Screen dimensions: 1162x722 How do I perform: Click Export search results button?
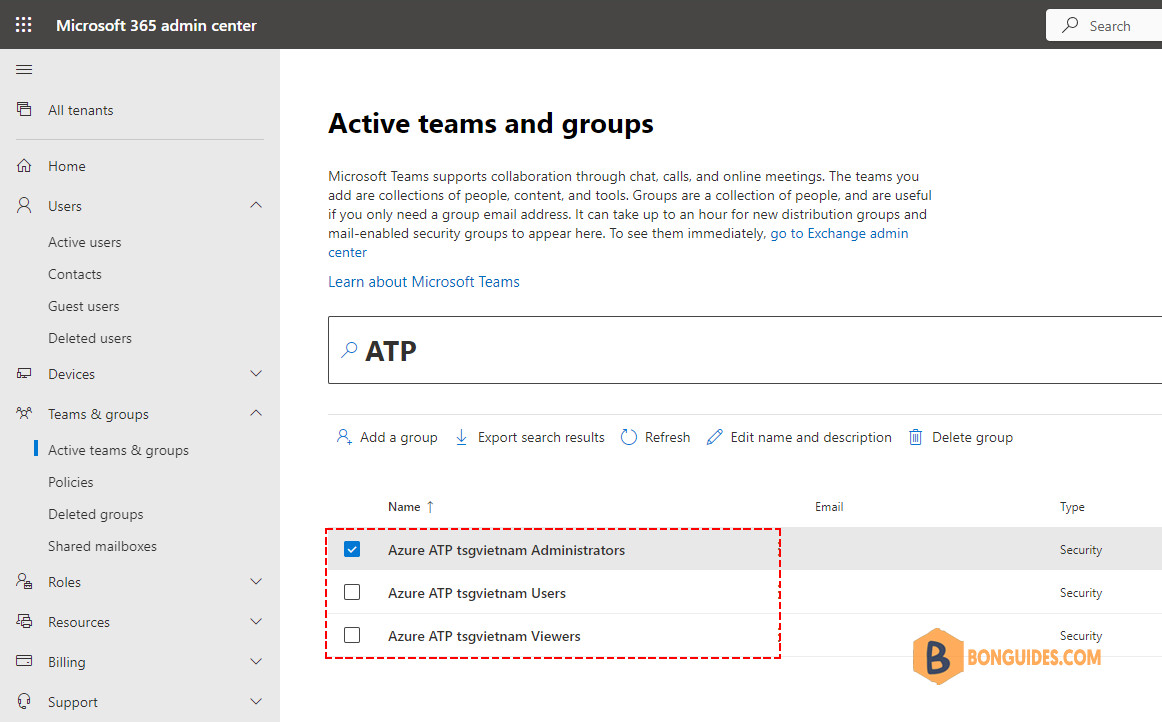point(530,437)
